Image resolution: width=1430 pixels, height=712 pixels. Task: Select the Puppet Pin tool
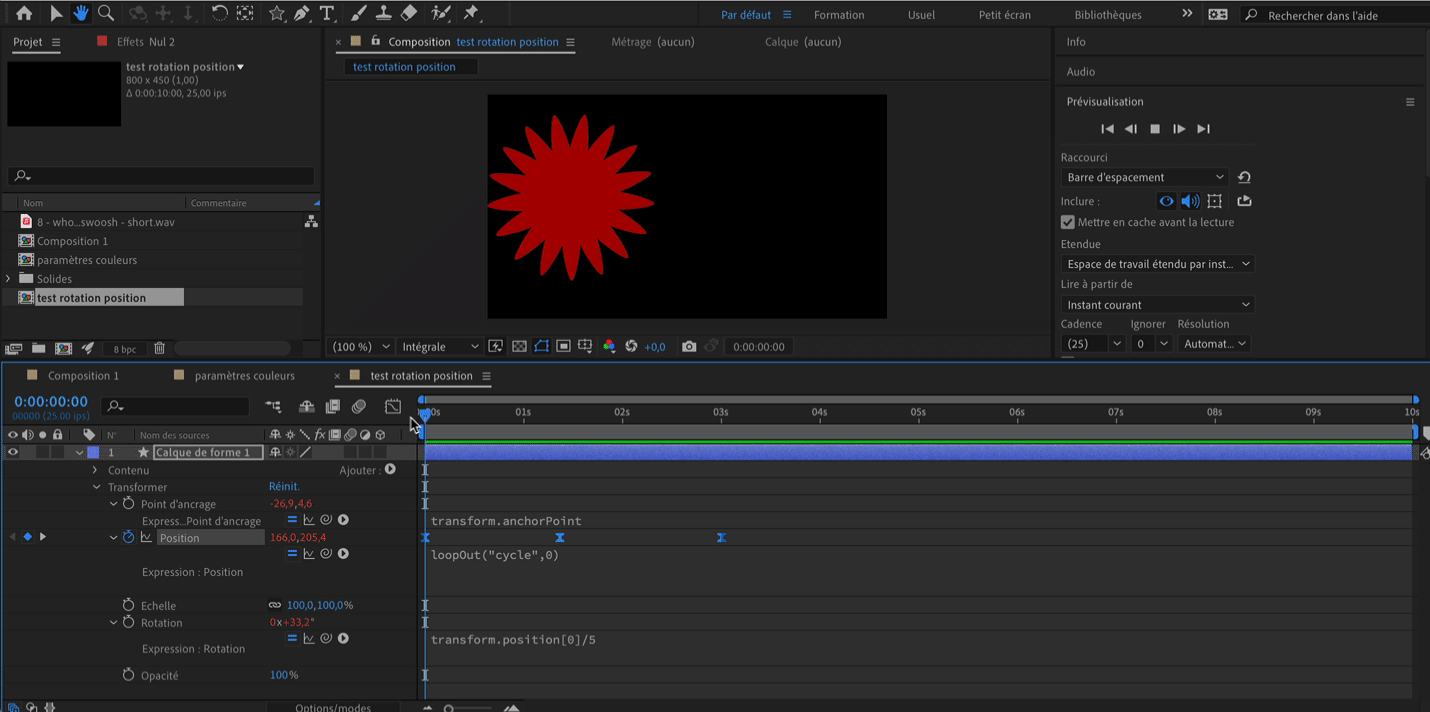click(471, 13)
